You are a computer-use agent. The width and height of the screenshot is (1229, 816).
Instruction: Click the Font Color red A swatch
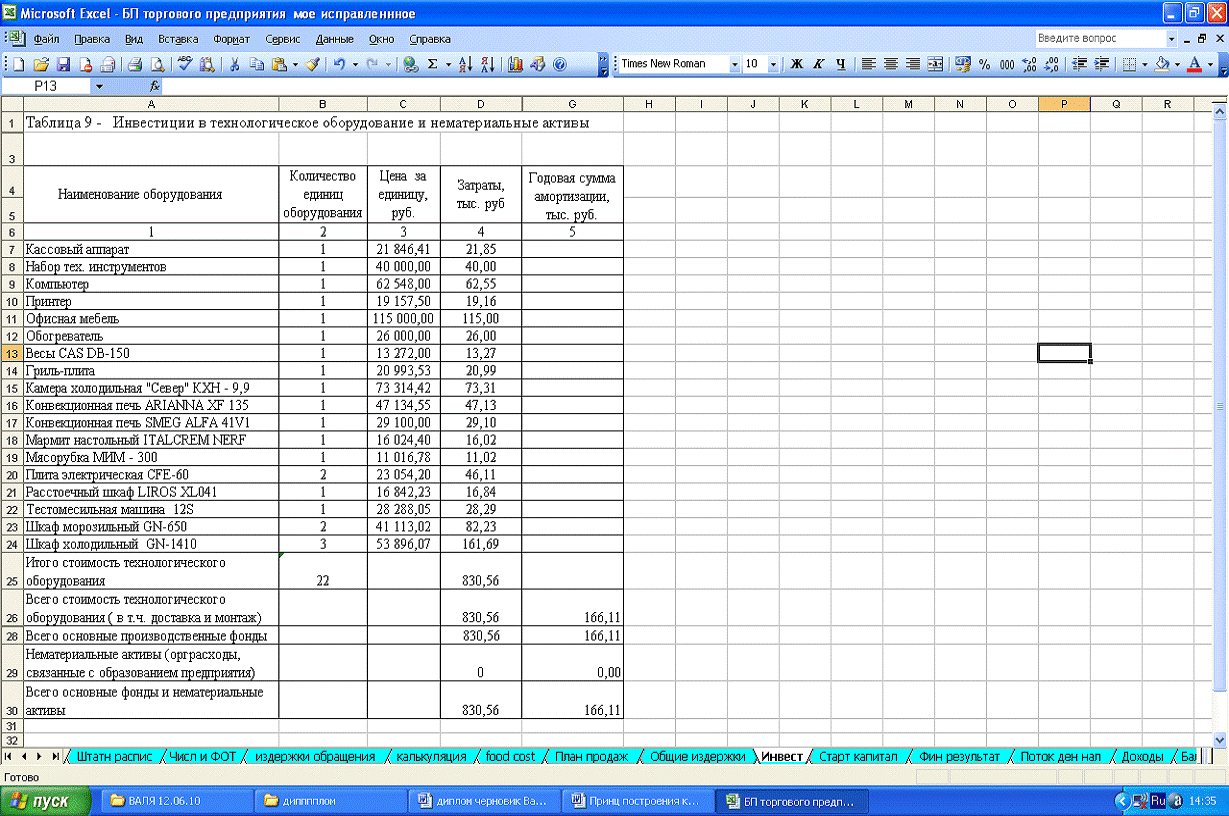[x=1196, y=64]
